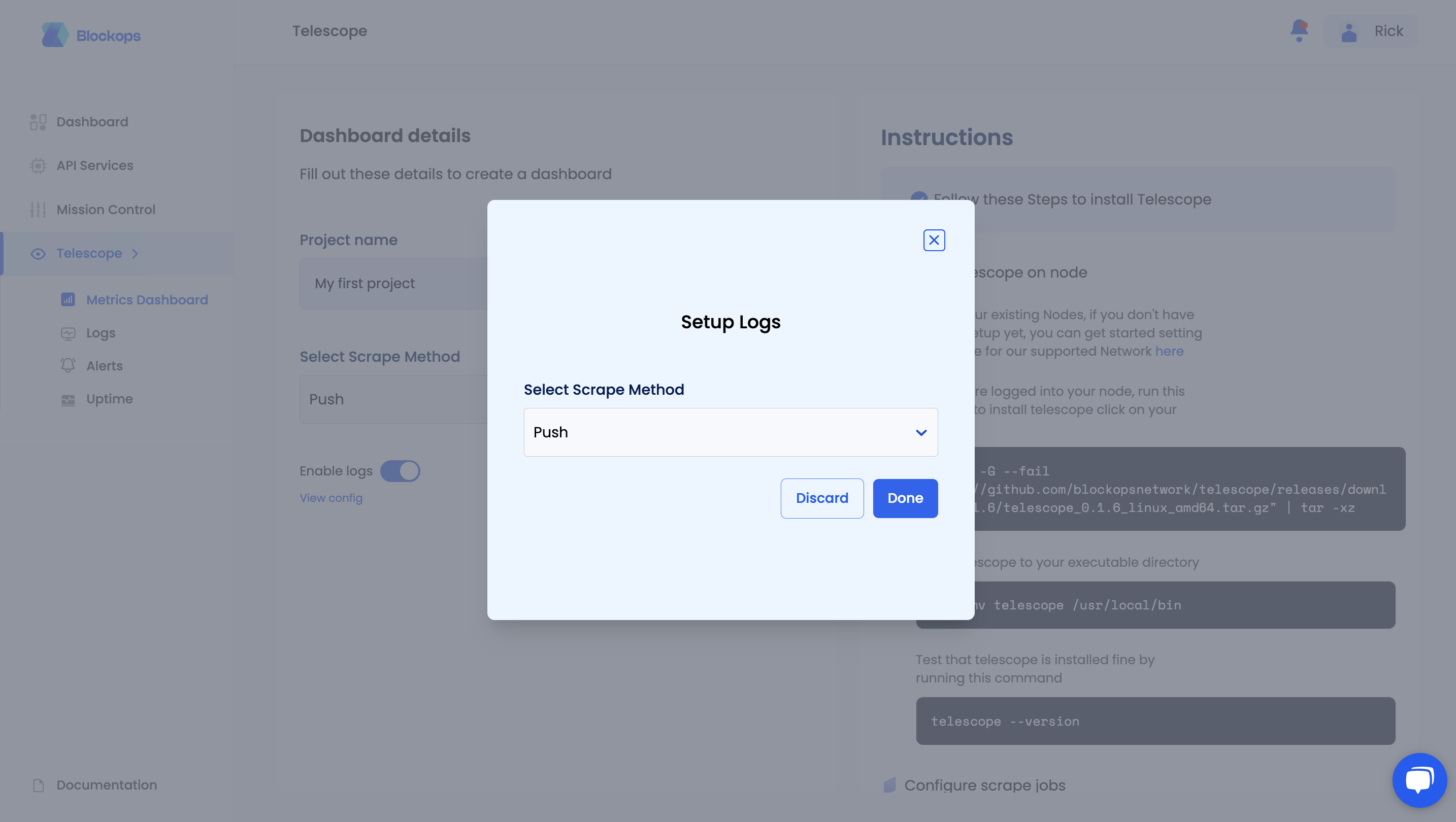Click the Discard button
The image size is (1456, 822).
[x=822, y=498]
